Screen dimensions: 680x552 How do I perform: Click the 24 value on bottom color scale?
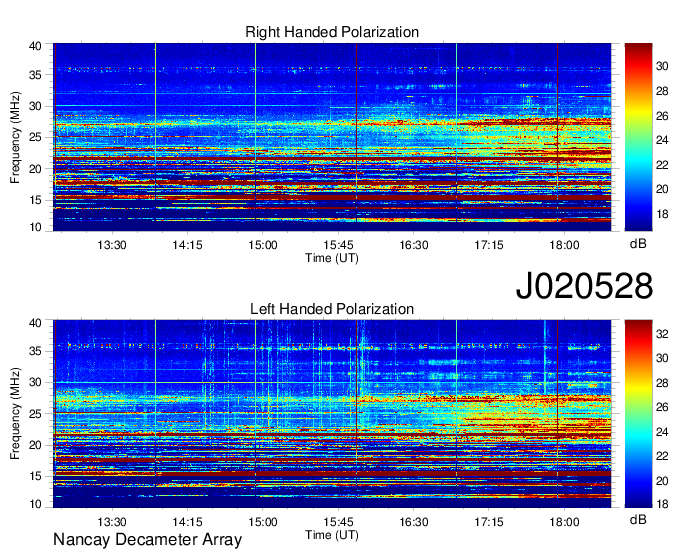coord(662,431)
